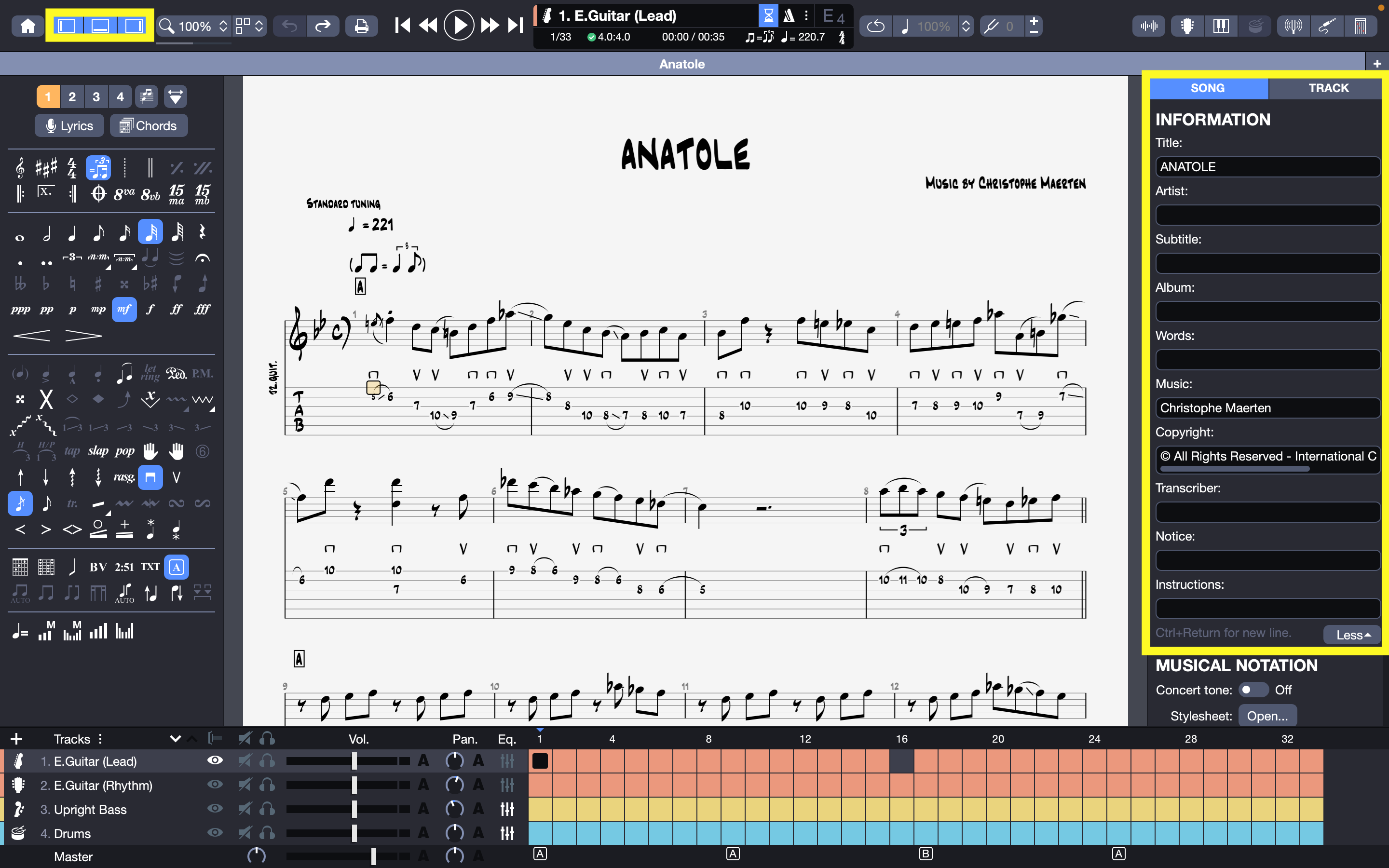Open the Stylesheet dropdown
The image size is (1389, 868).
pos(1266,714)
